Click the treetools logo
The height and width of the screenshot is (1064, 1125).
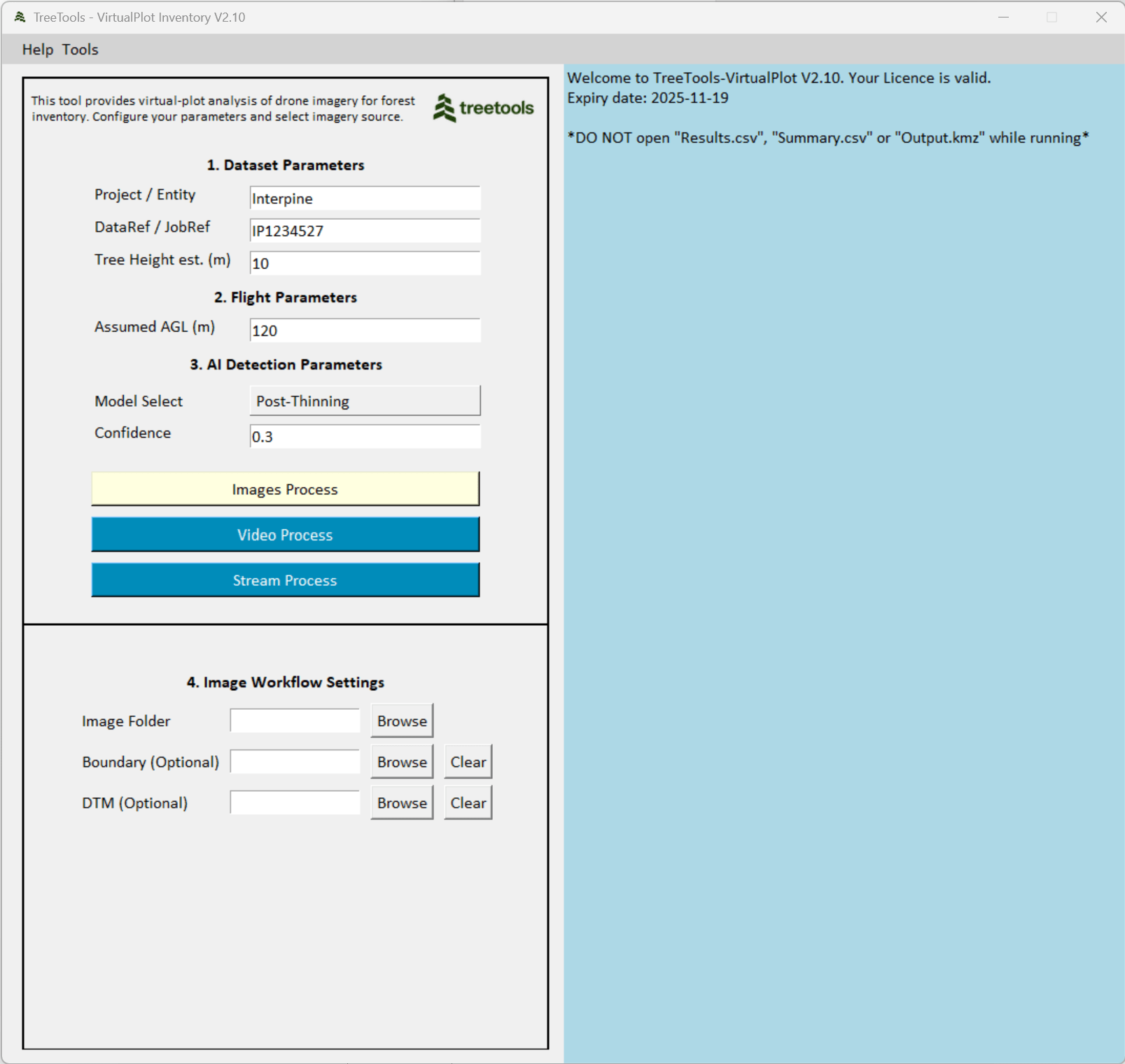tap(483, 108)
